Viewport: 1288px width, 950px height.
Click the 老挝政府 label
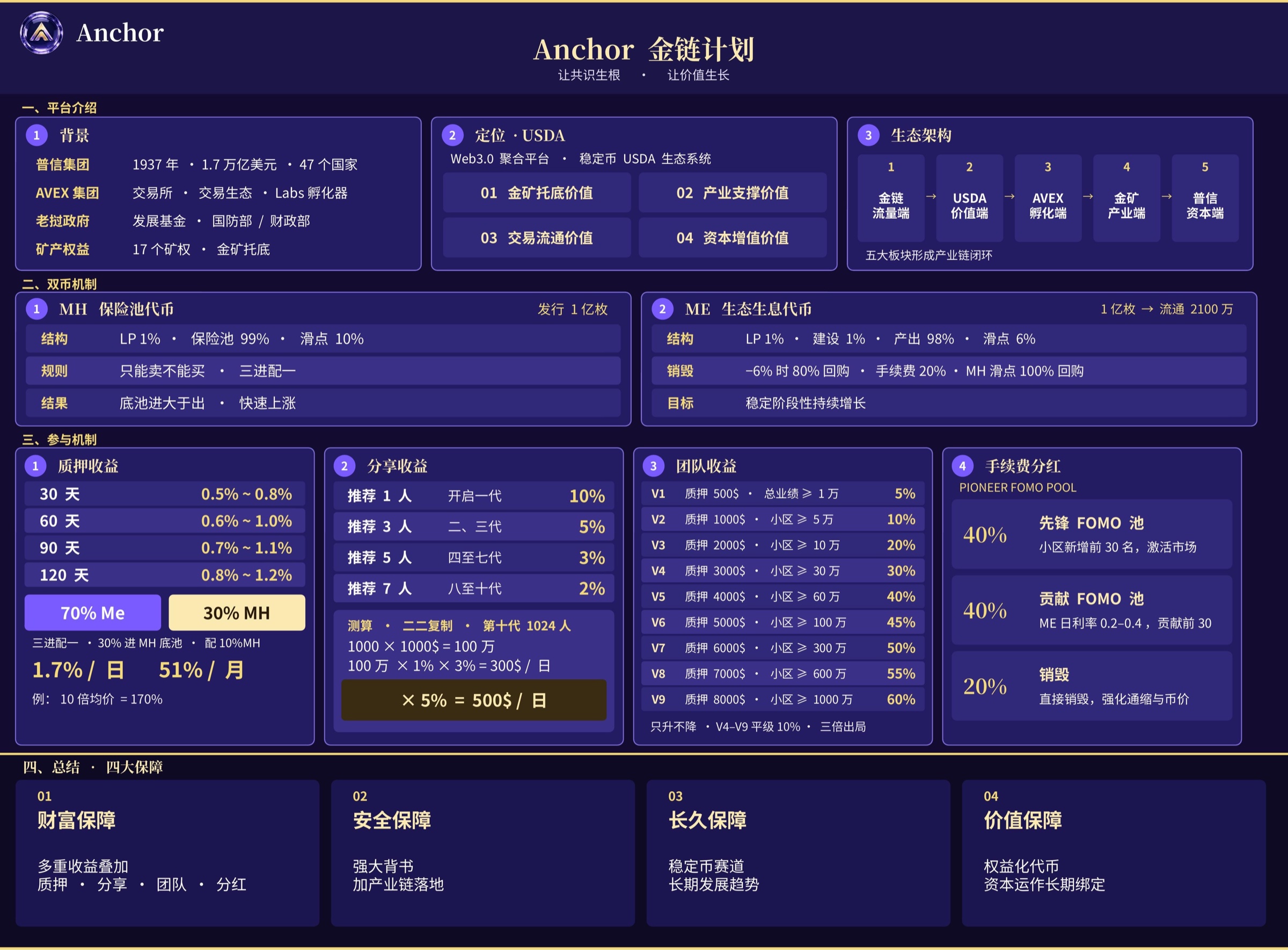(63, 222)
